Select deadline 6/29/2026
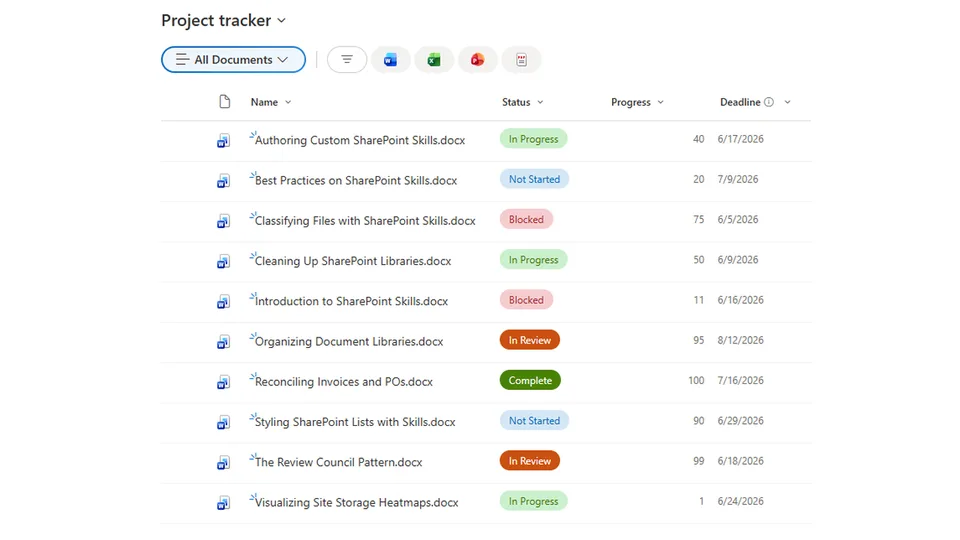This screenshot has height=540, width=960. pyautogui.click(x=741, y=421)
